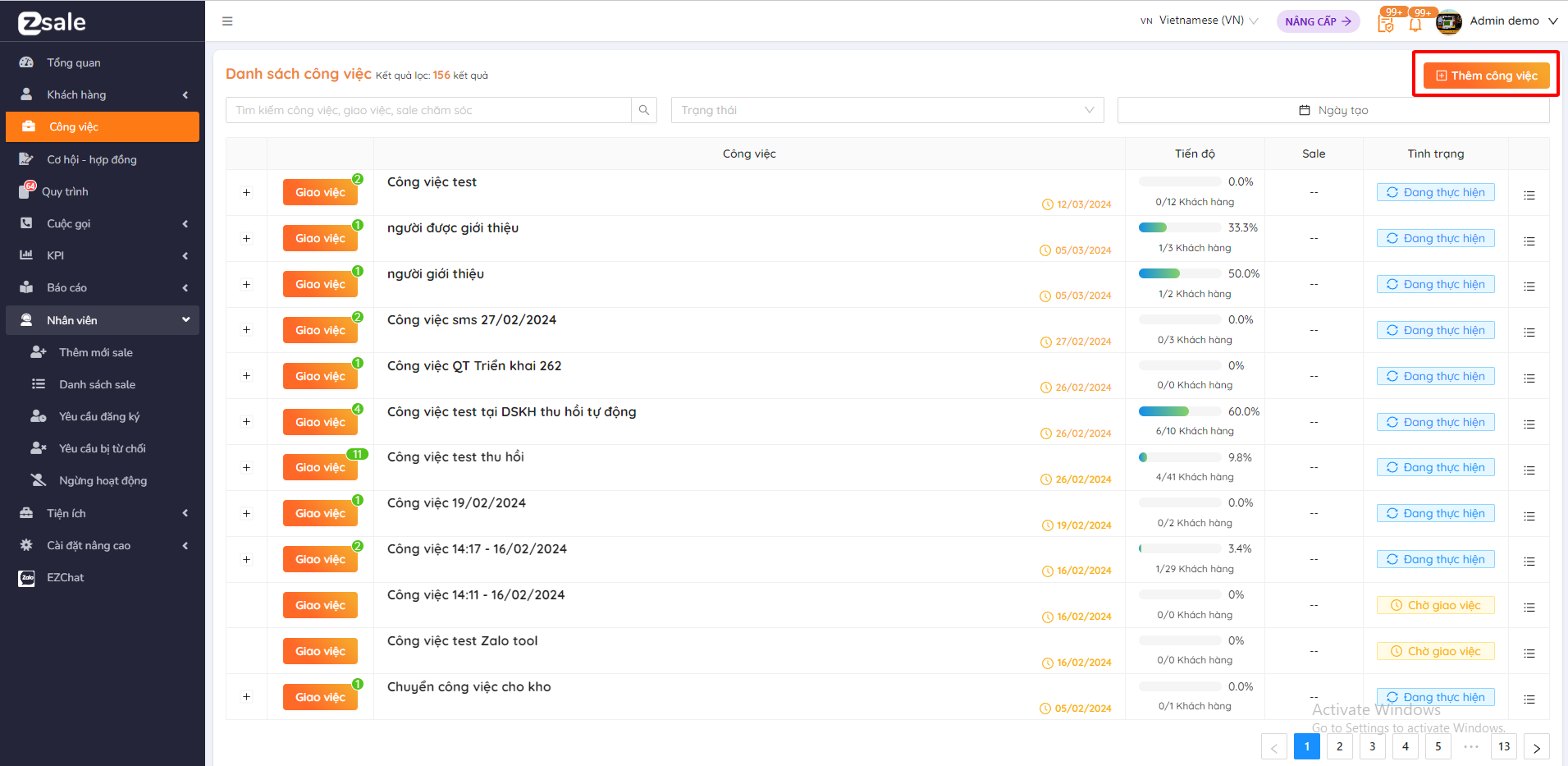Focus the task search input field

[x=428, y=110]
